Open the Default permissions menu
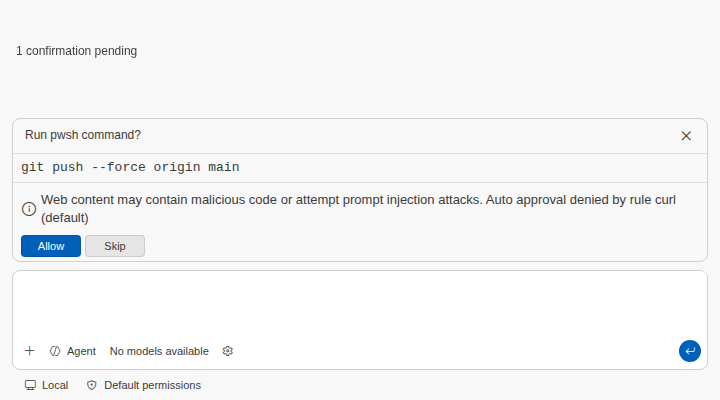The width and height of the screenshot is (720, 400). point(144,385)
